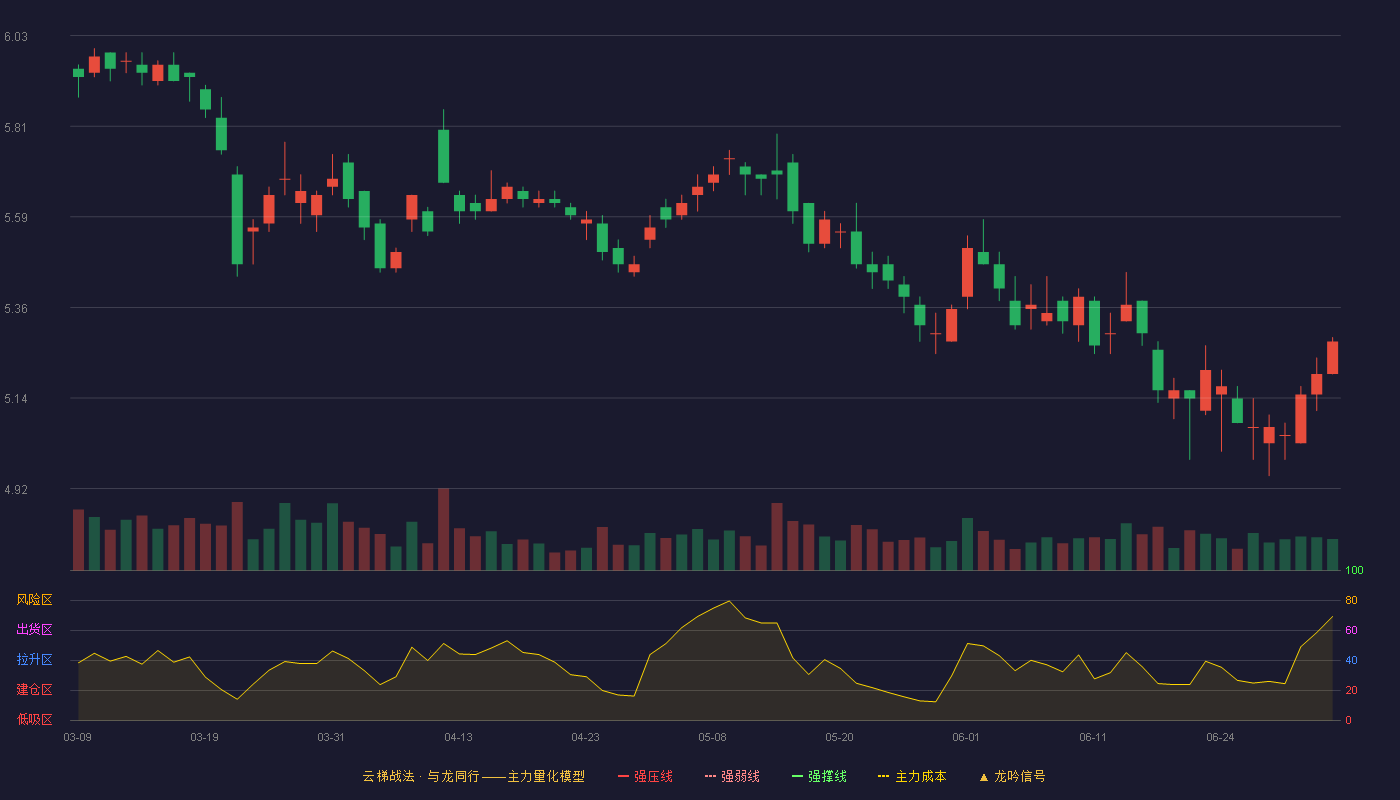
Task: Click the orange 80 indicator axis value
Action: pos(1351,600)
